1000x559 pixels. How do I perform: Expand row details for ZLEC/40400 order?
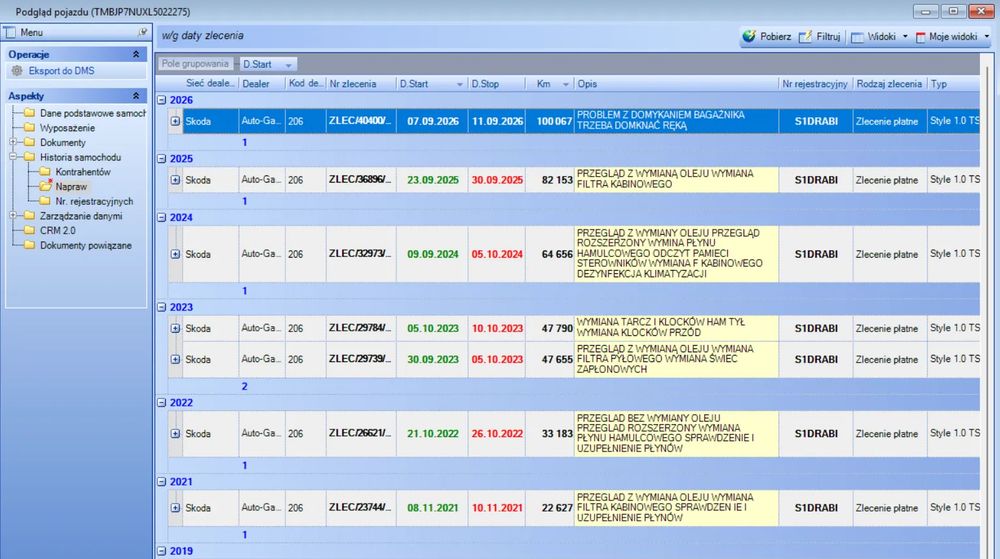tap(175, 121)
